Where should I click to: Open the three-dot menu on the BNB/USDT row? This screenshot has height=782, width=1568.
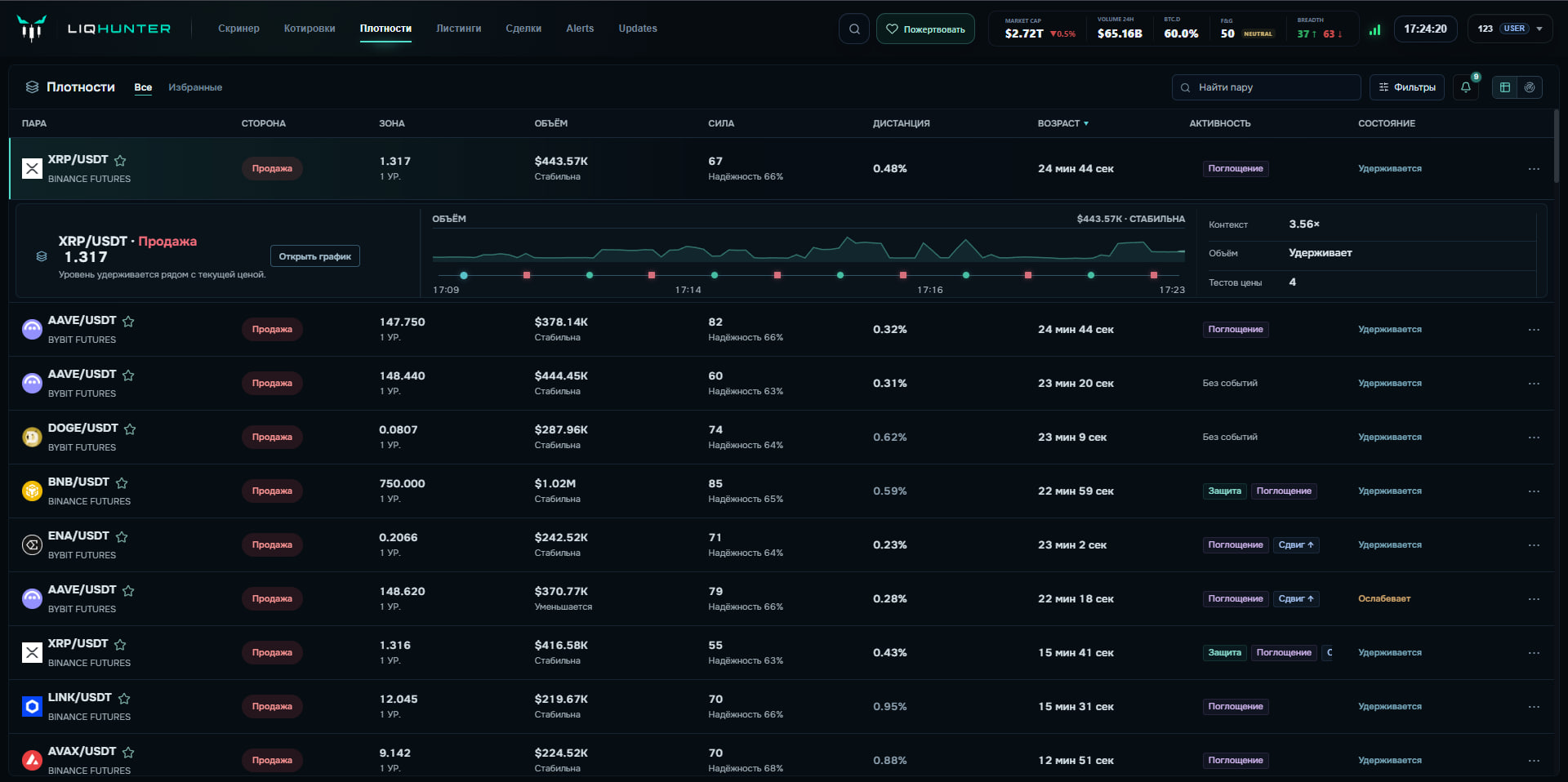tap(1534, 491)
